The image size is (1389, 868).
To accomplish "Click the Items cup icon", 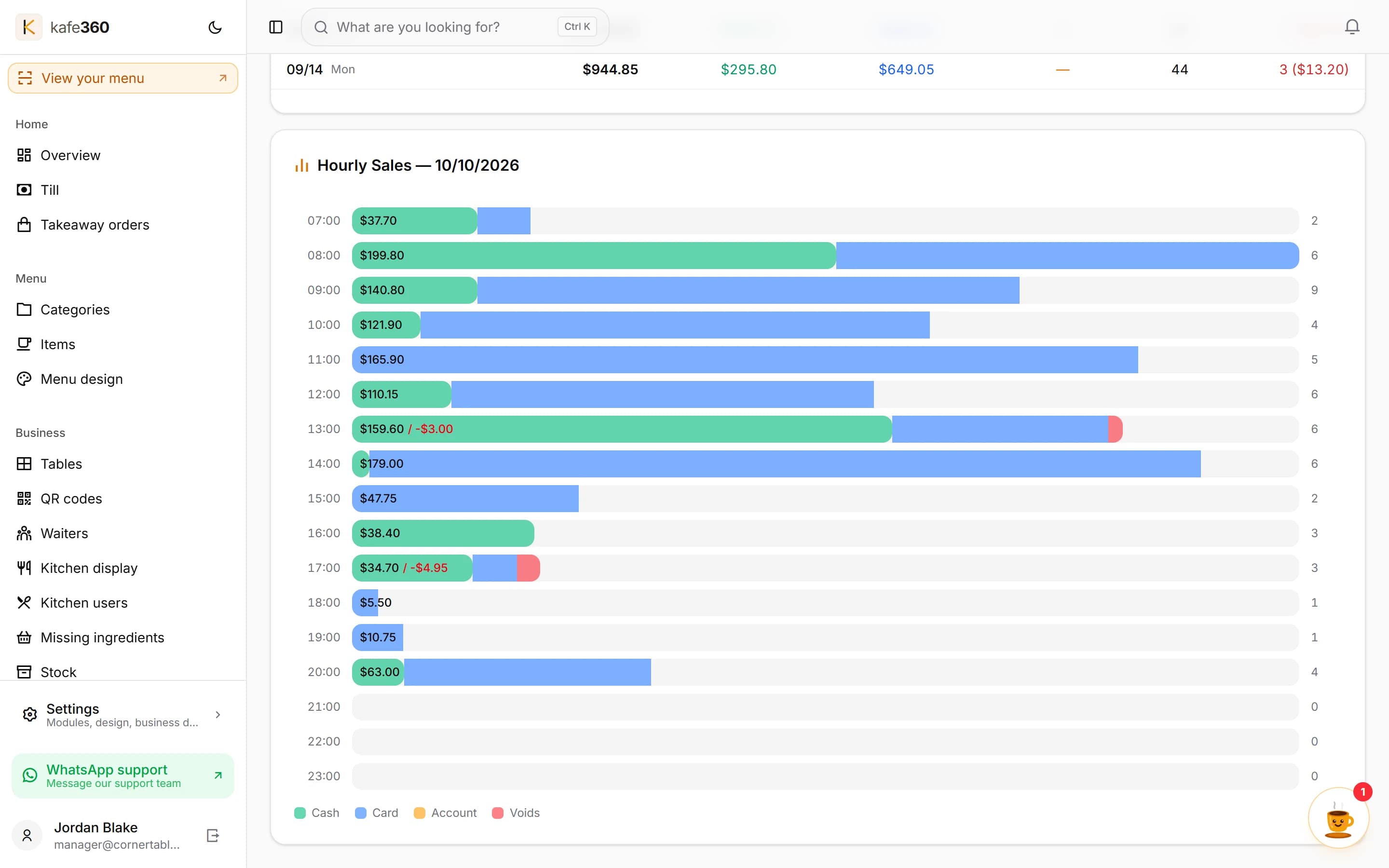I will [x=24, y=344].
